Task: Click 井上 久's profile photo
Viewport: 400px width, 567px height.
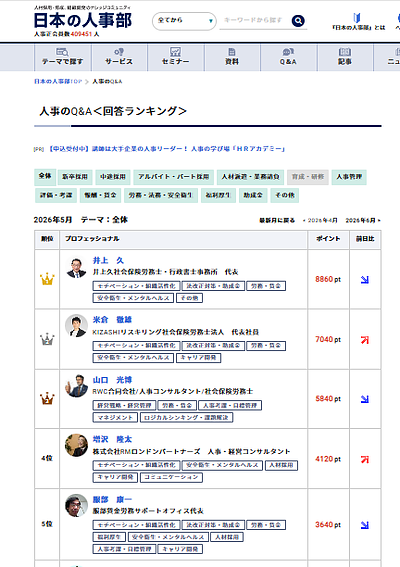Action: click(x=76, y=267)
